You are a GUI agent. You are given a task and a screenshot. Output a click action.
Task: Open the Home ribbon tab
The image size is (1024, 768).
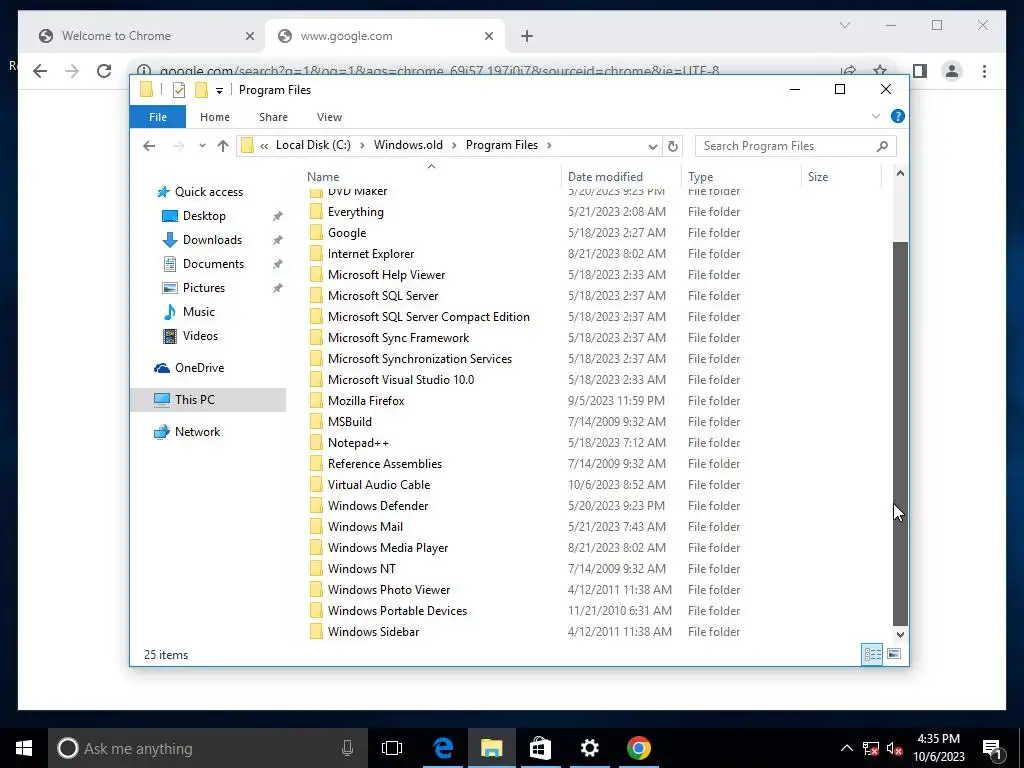215,117
